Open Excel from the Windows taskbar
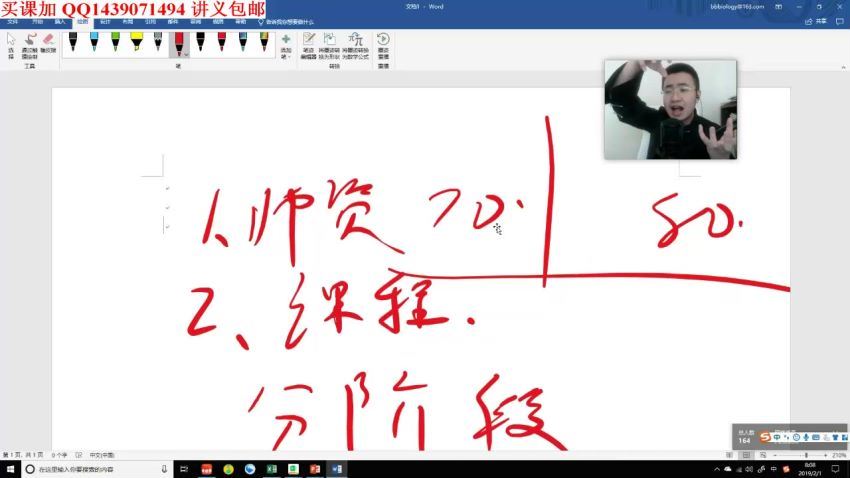Image resolution: width=850 pixels, height=478 pixels. click(271, 469)
